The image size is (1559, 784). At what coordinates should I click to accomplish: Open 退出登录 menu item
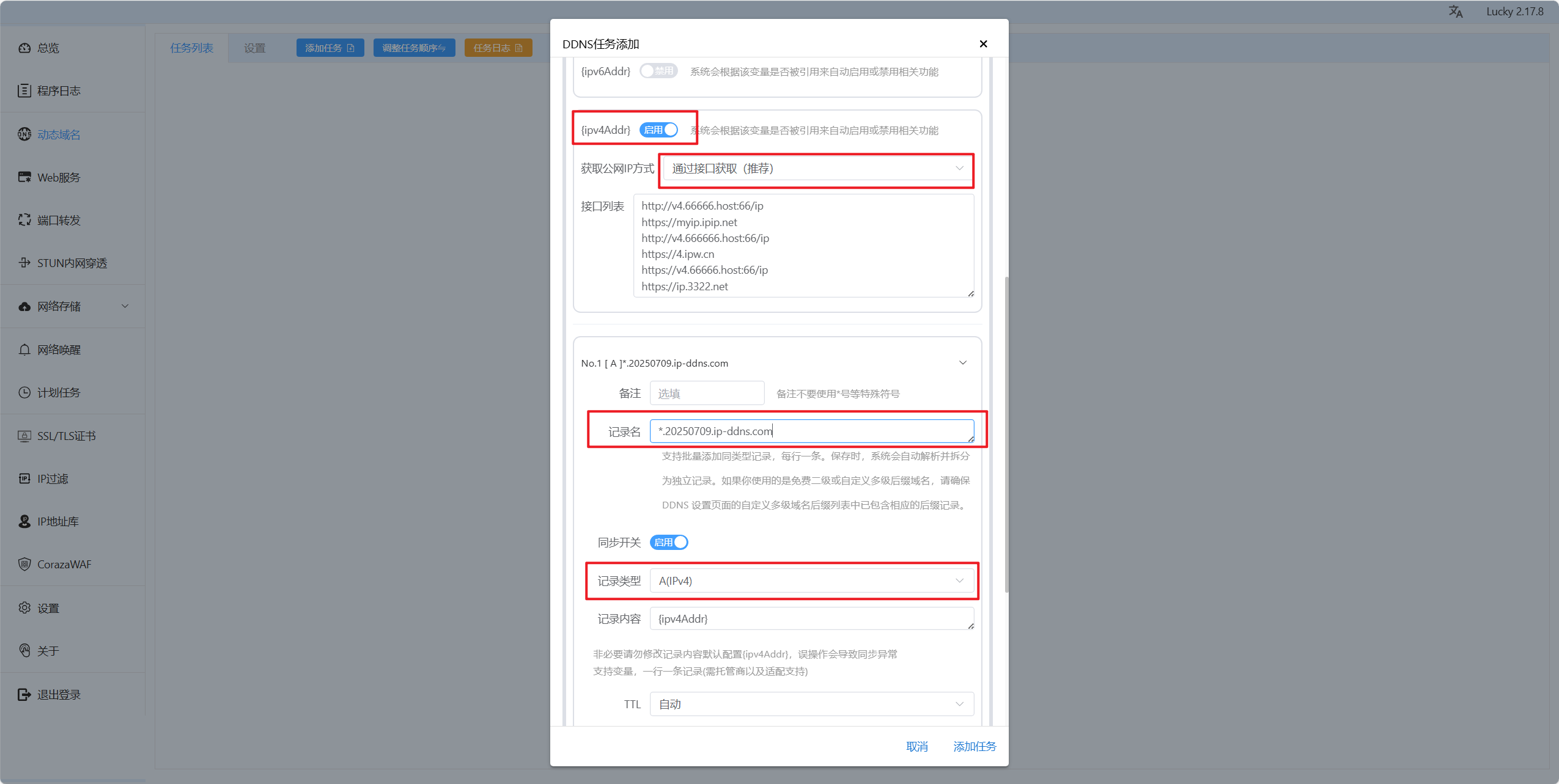(73, 694)
